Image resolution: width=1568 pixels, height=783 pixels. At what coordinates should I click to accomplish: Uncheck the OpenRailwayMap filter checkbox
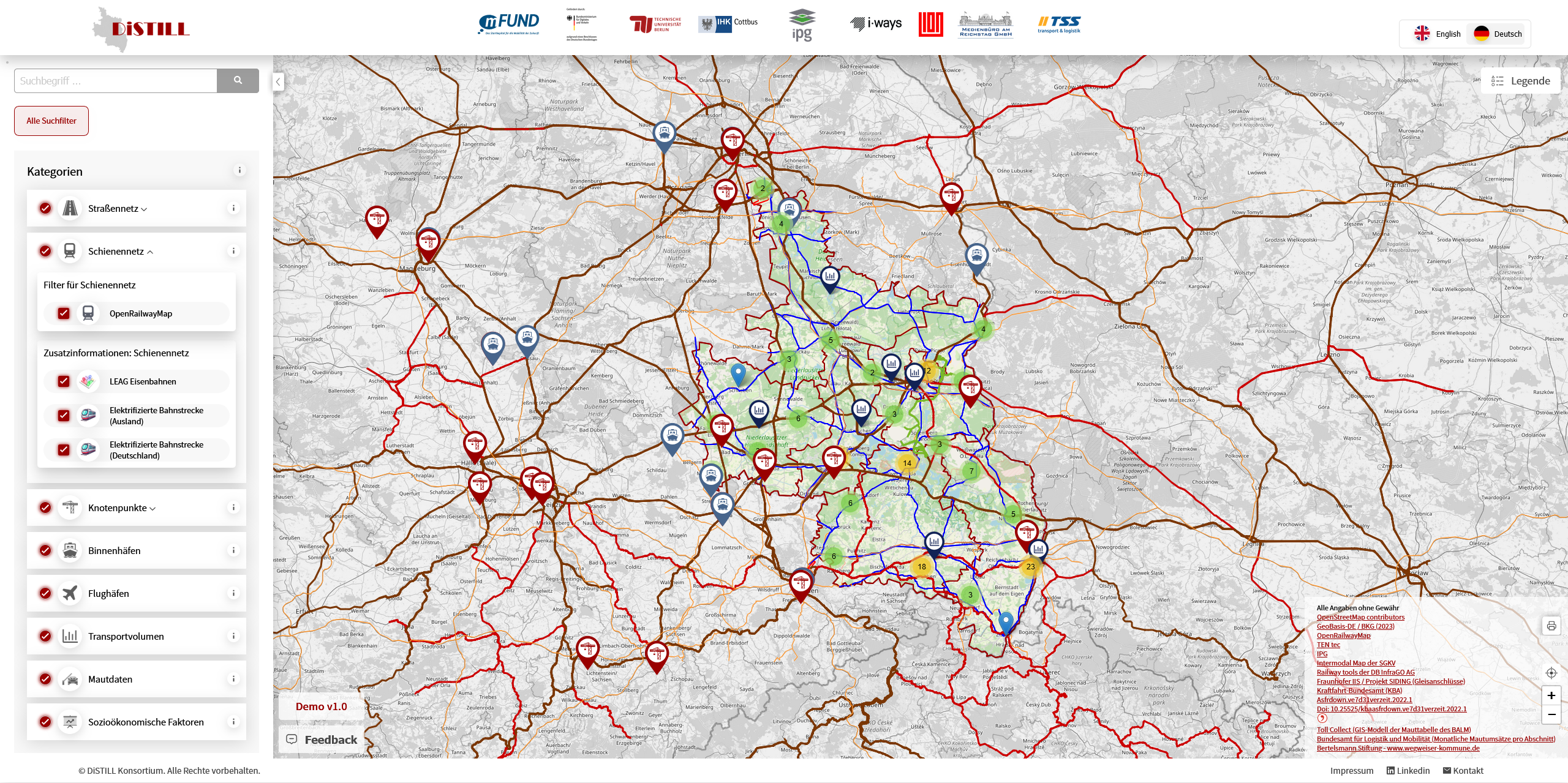coord(64,313)
